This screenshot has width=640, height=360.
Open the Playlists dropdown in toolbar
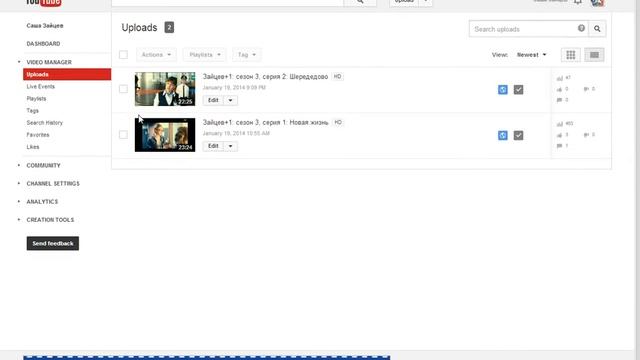click(x=204, y=55)
